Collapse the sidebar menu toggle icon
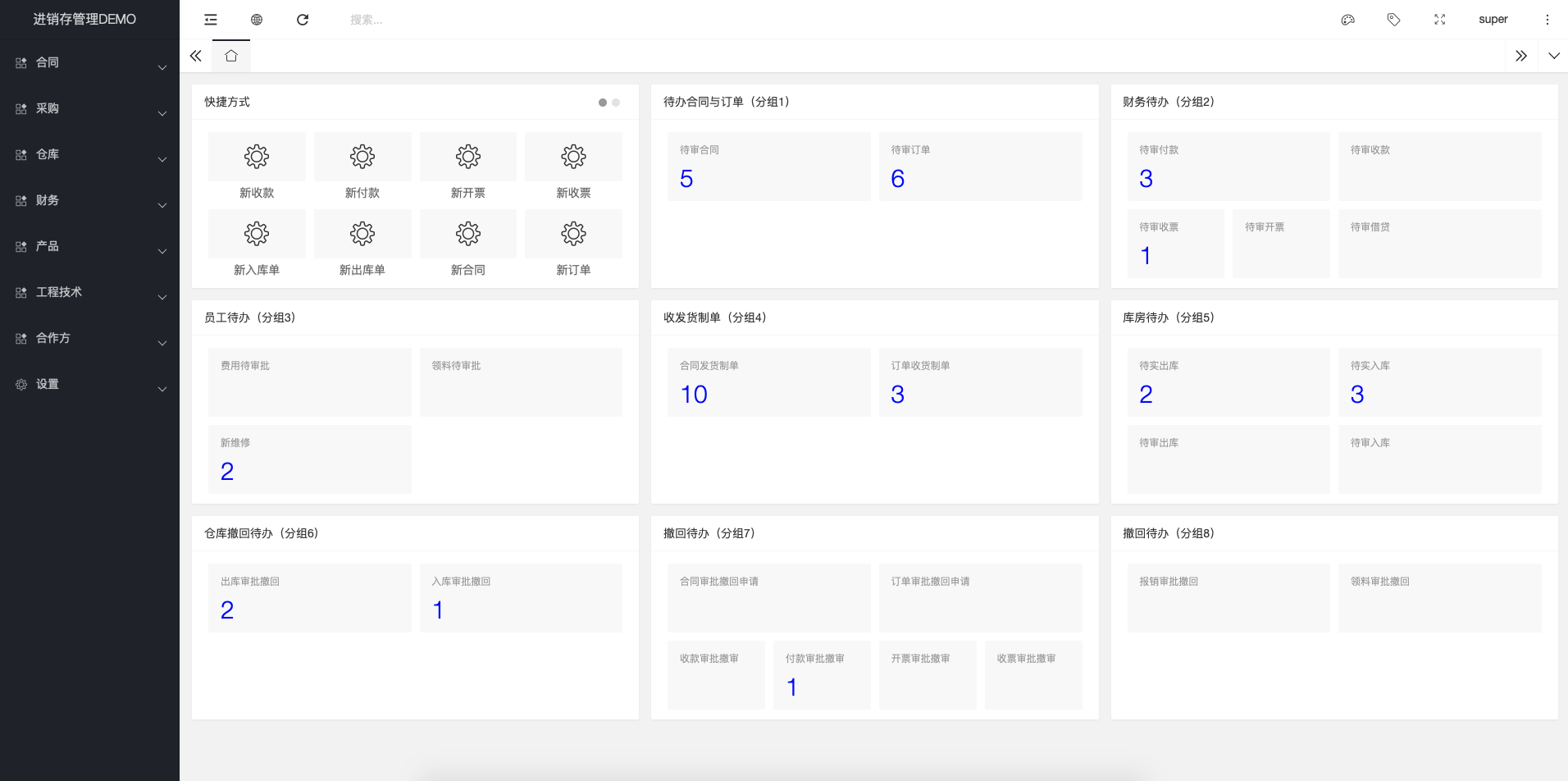Screen dimensions: 1568x781 211,20
